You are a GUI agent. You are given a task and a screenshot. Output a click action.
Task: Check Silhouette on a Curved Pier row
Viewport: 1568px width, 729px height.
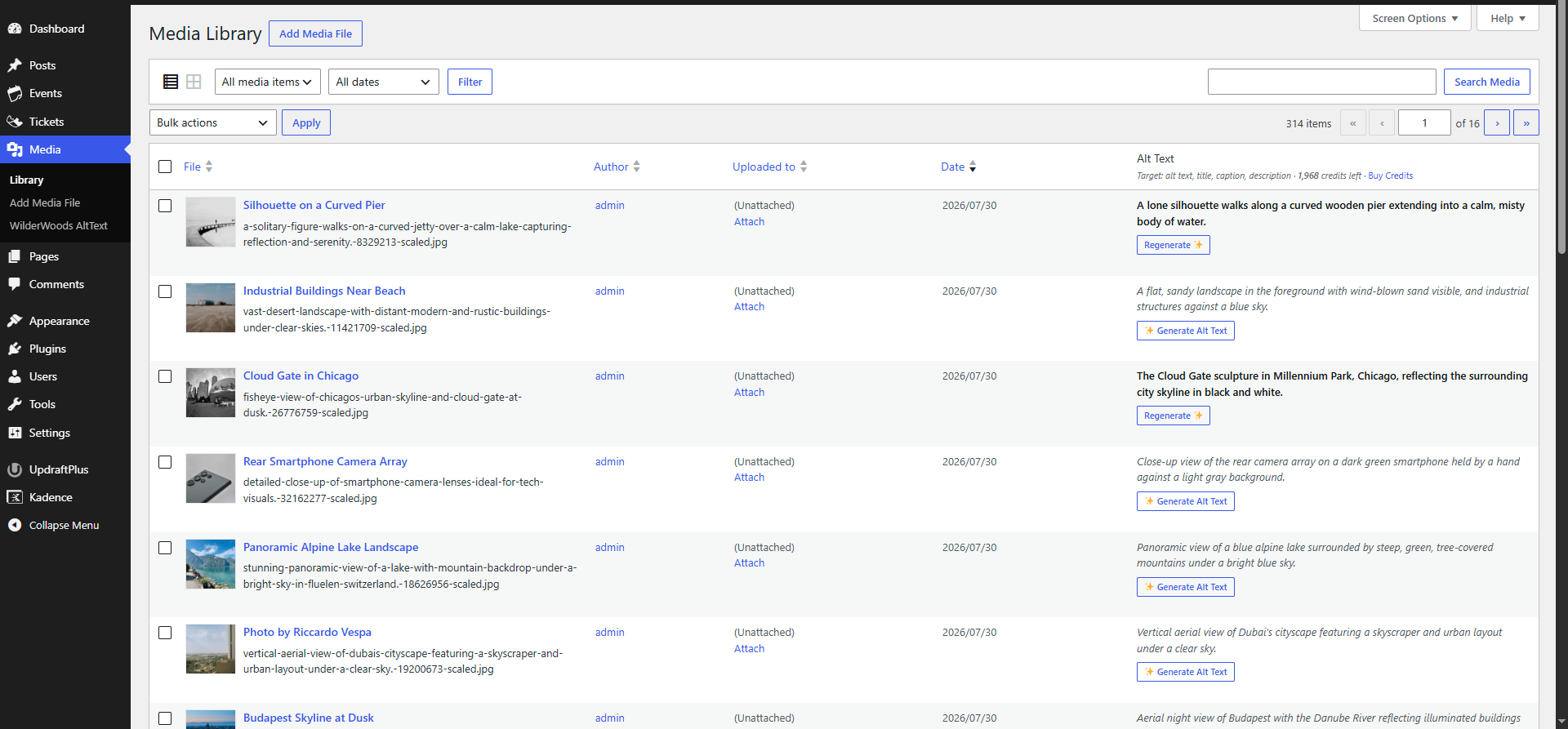point(165,206)
